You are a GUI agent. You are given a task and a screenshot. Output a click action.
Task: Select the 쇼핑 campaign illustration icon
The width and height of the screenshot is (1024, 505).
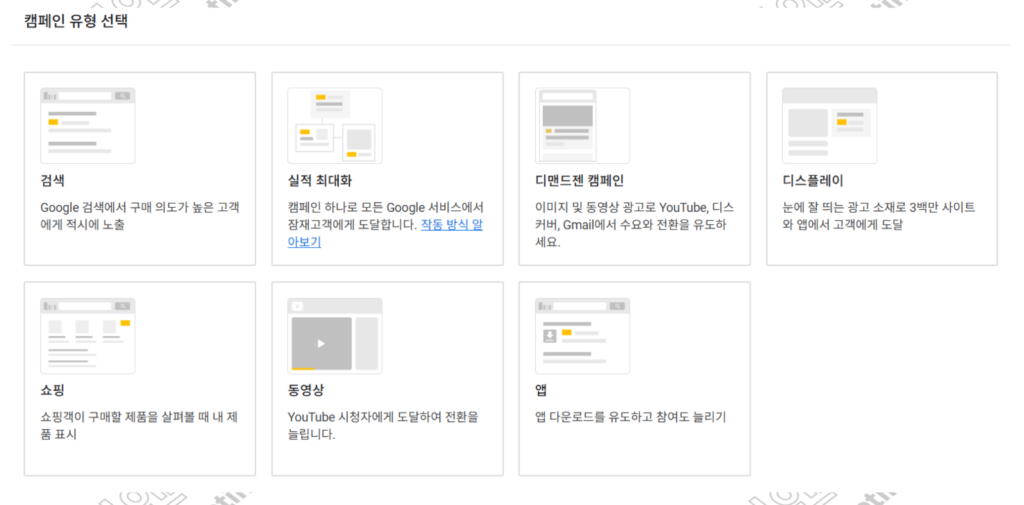click(x=88, y=336)
